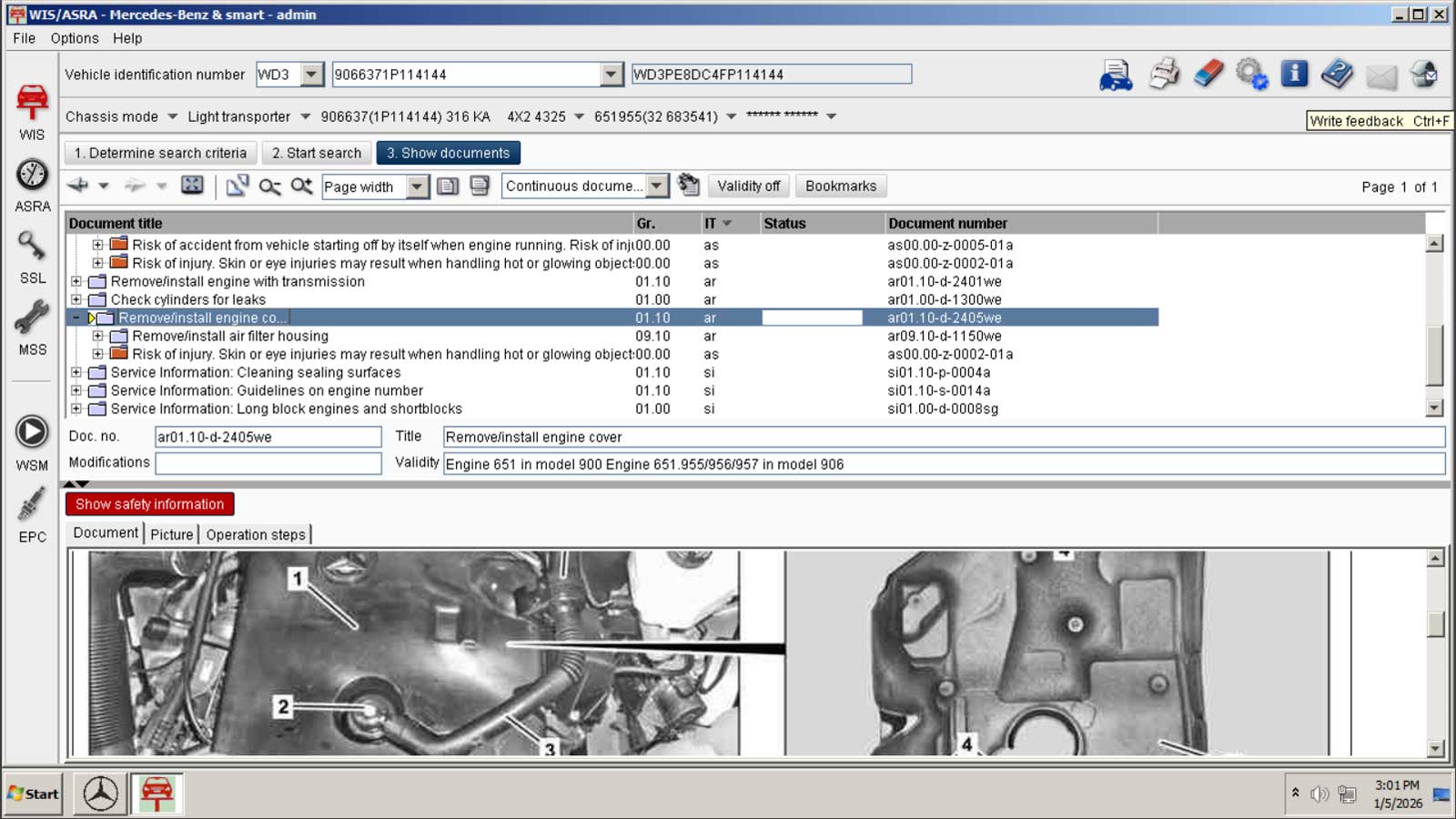Open the Bookmarks button
This screenshot has height=819, width=1456.
(841, 187)
